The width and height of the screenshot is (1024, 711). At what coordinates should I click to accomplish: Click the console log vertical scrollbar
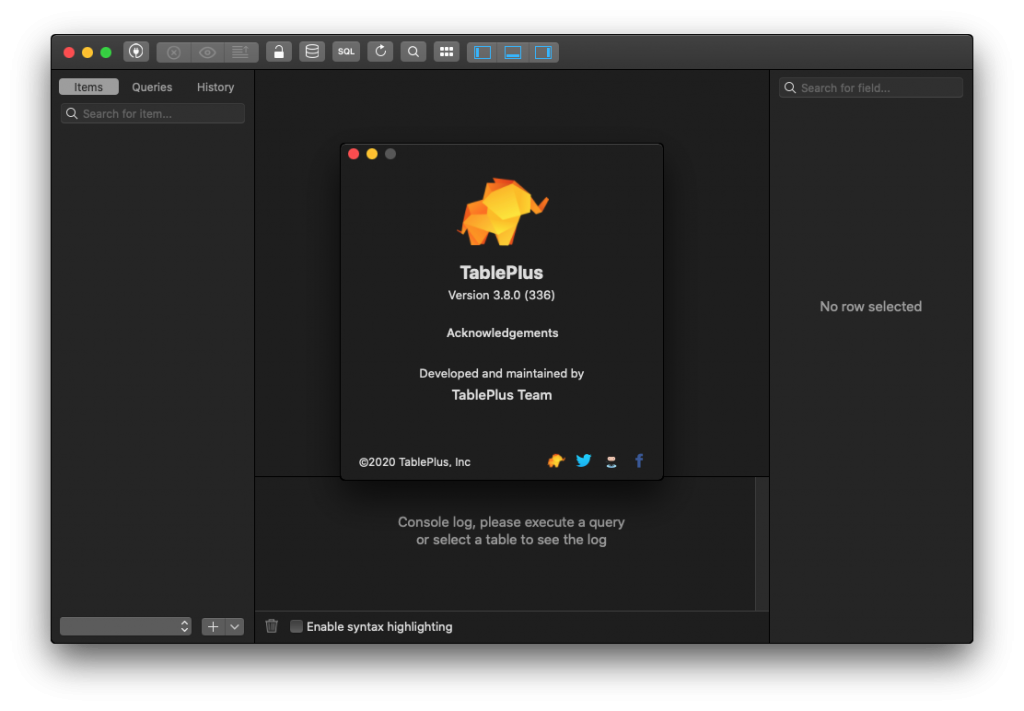(761, 544)
